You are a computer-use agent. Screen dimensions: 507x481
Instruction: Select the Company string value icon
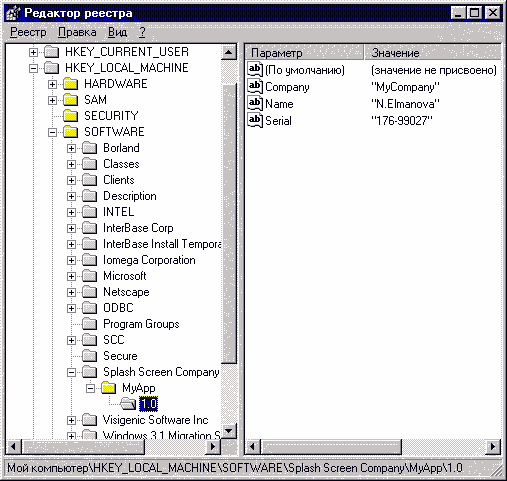(x=255, y=86)
